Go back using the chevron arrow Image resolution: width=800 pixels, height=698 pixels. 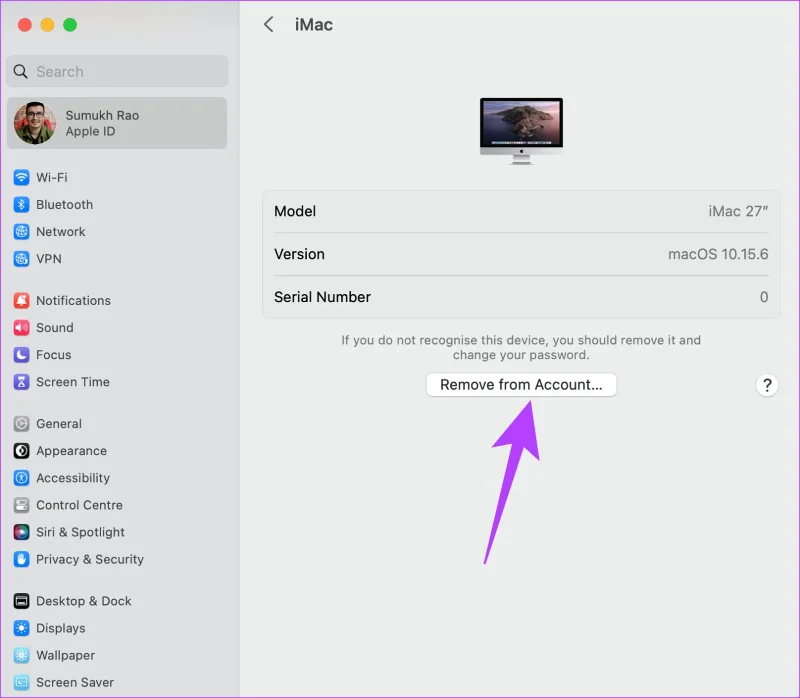point(269,24)
